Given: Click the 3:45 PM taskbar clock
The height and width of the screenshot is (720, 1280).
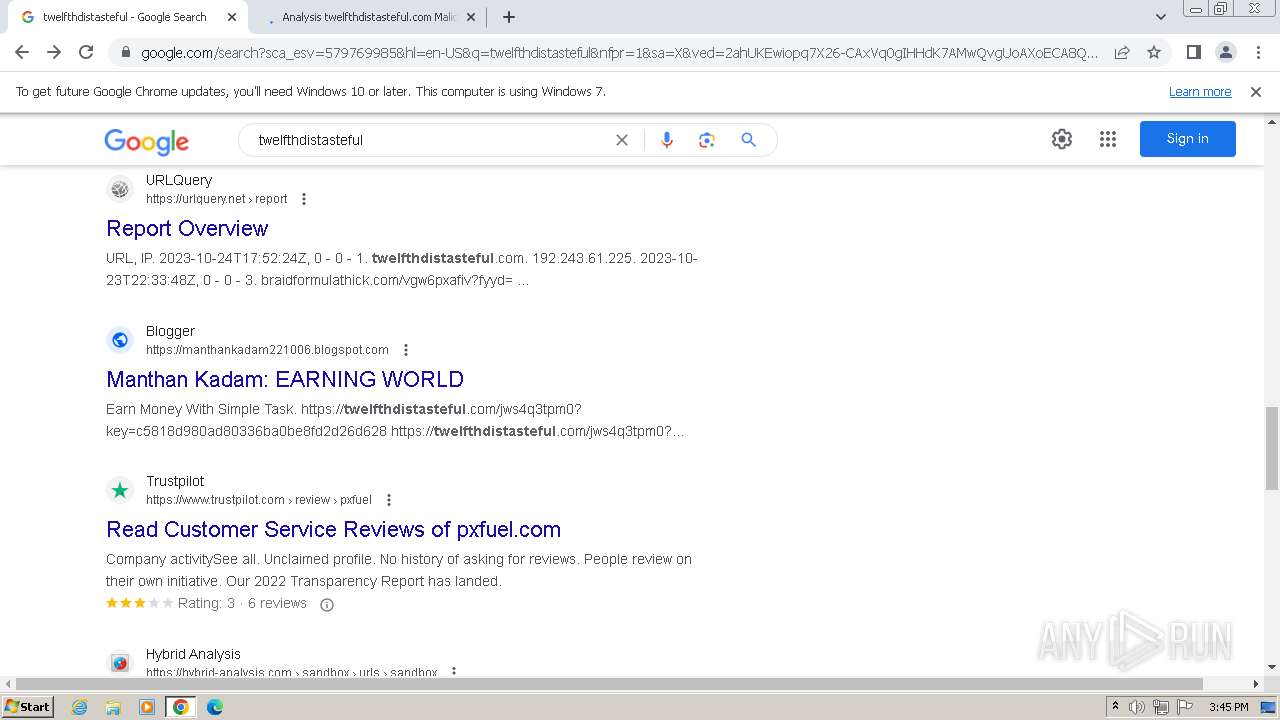Looking at the screenshot, I should click(x=1228, y=707).
